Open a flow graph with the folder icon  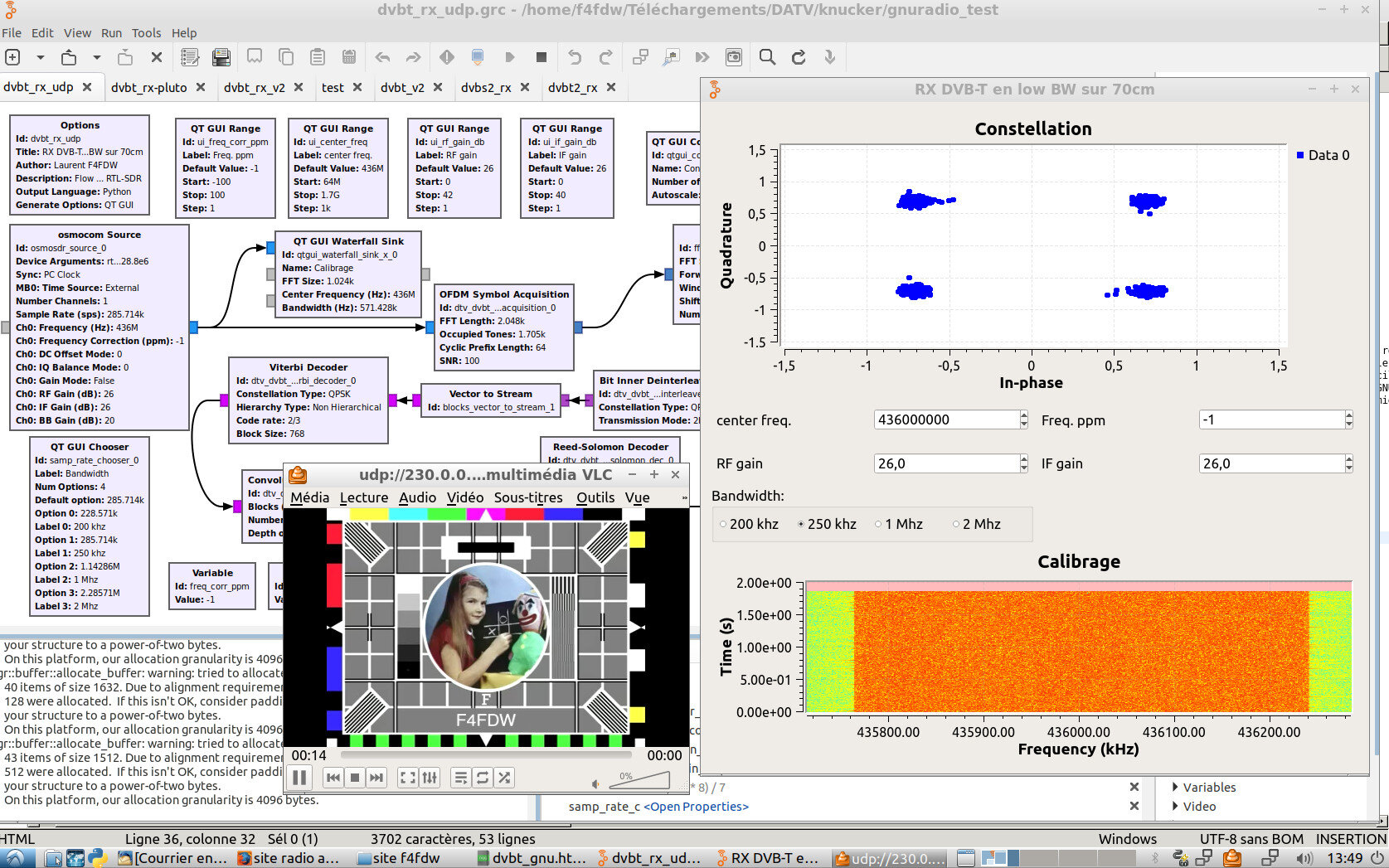coord(69,57)
